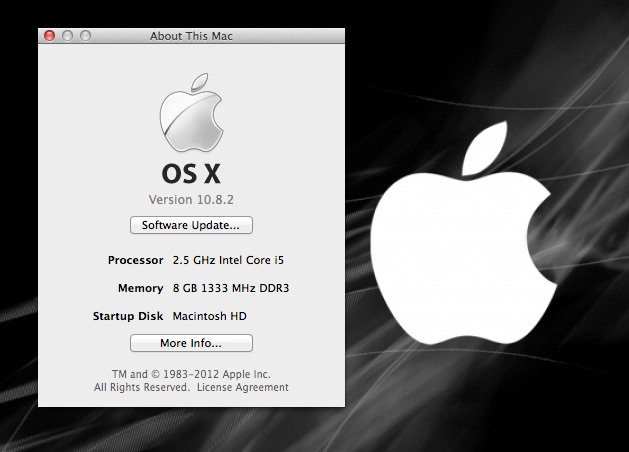Select the memory value 8 GB 1333 MHz DDR3
Screen dimensions: 629x452
(x=231, y=288)
